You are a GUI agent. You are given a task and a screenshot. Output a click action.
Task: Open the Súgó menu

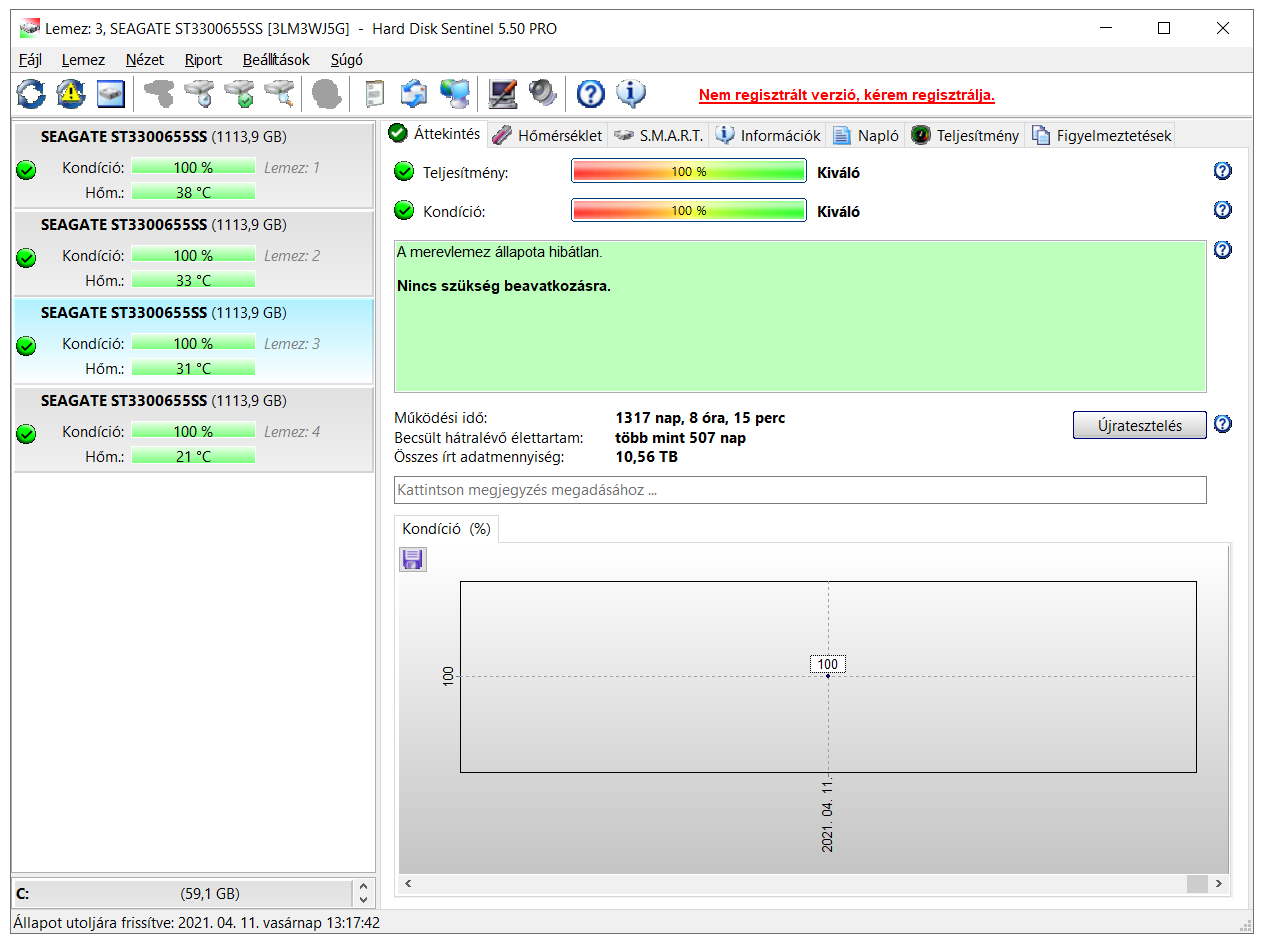pyautogui.click(x=347, y=60)
